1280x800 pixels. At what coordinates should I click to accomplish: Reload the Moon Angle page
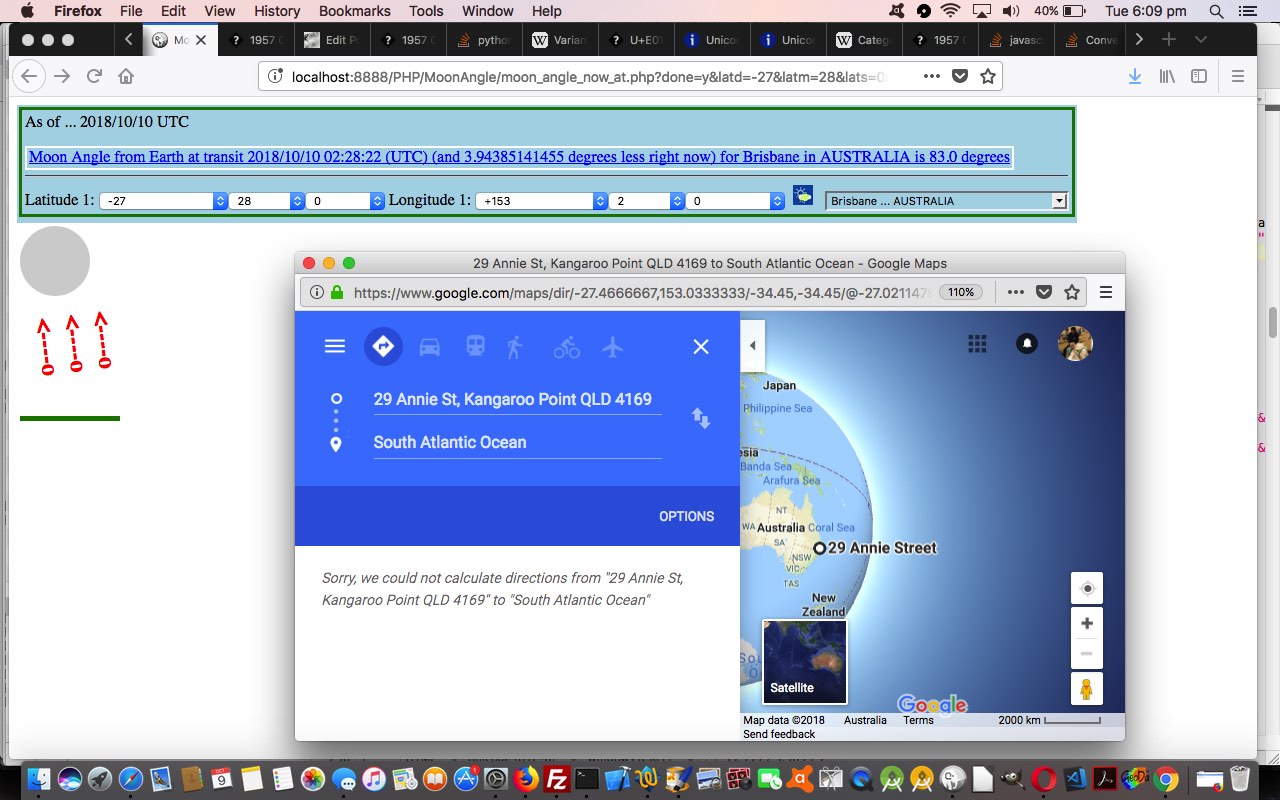coord(94,76)
